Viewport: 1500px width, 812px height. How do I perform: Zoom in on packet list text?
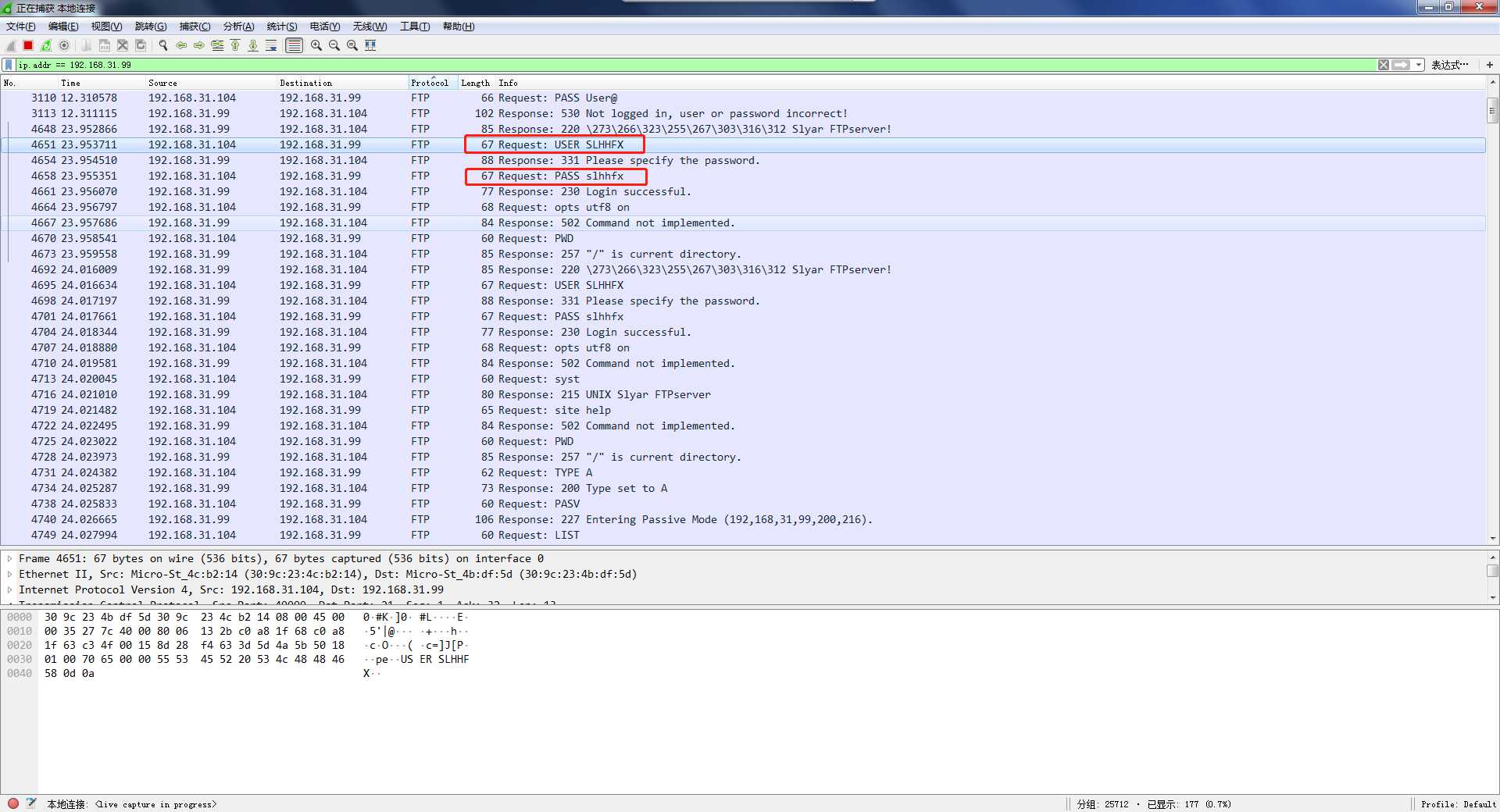tap(316, 45)
